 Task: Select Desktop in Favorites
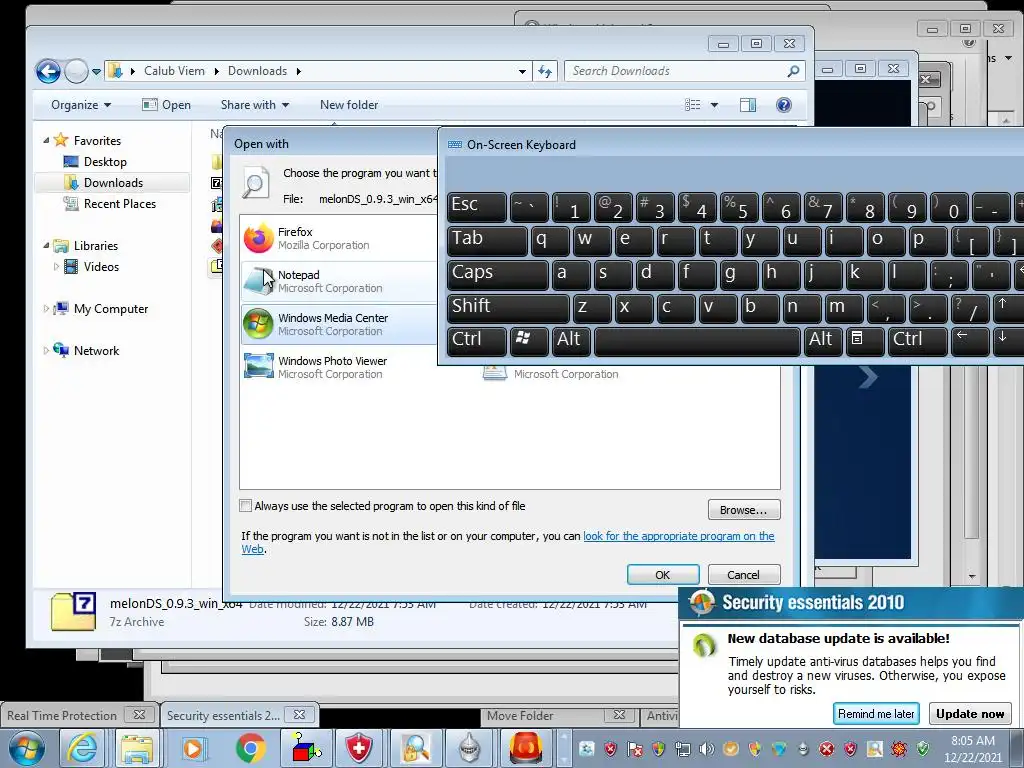tap(104, 162)
